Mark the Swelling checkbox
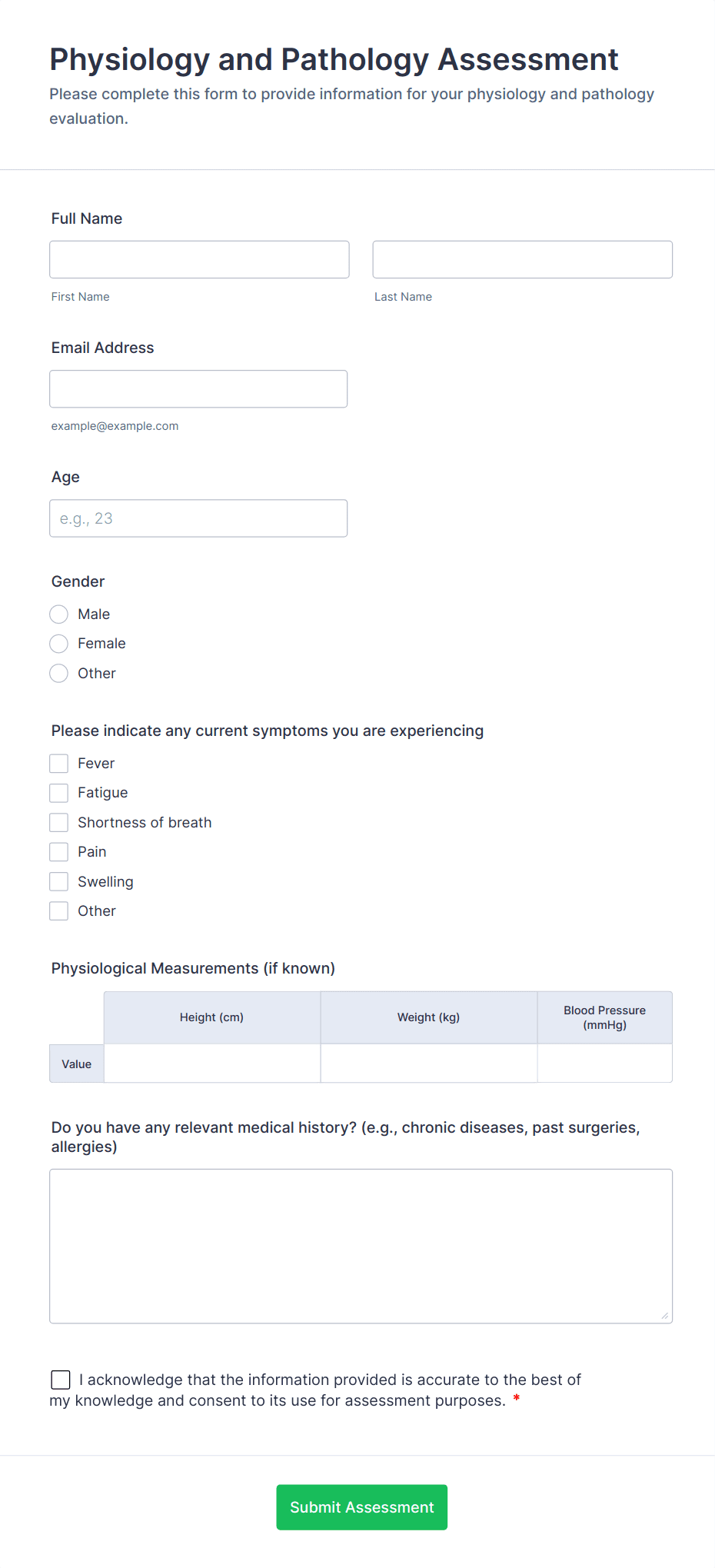The height and width of the screenshot is (1568, 715). pyautogui.click(x=59, y=882)
